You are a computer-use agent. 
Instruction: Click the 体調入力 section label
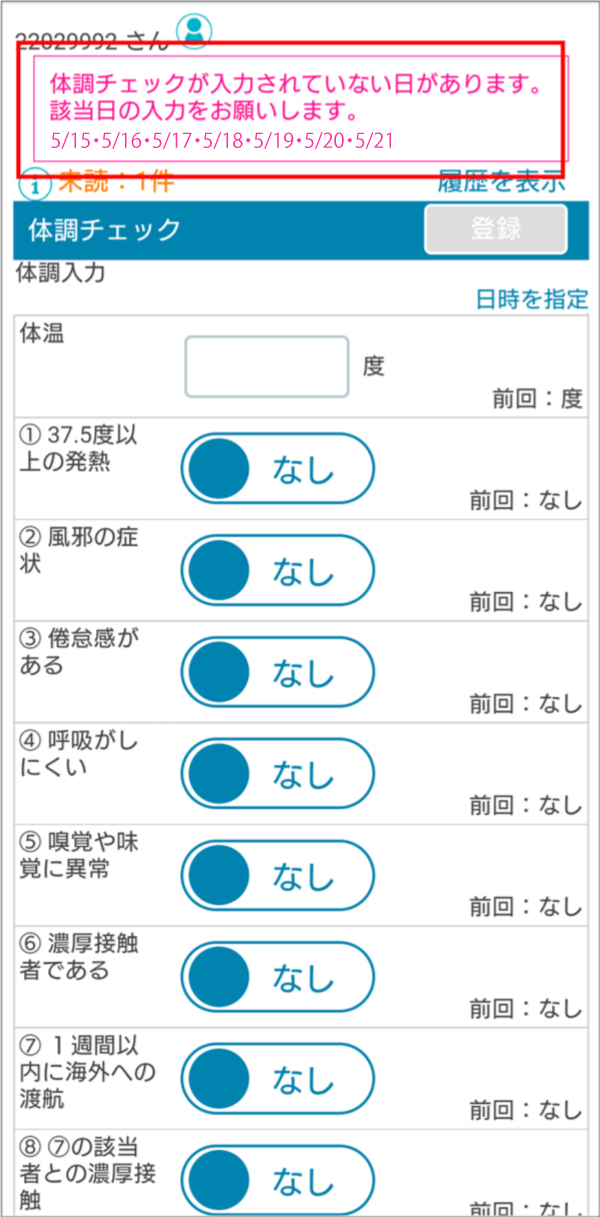pos(61,273)
